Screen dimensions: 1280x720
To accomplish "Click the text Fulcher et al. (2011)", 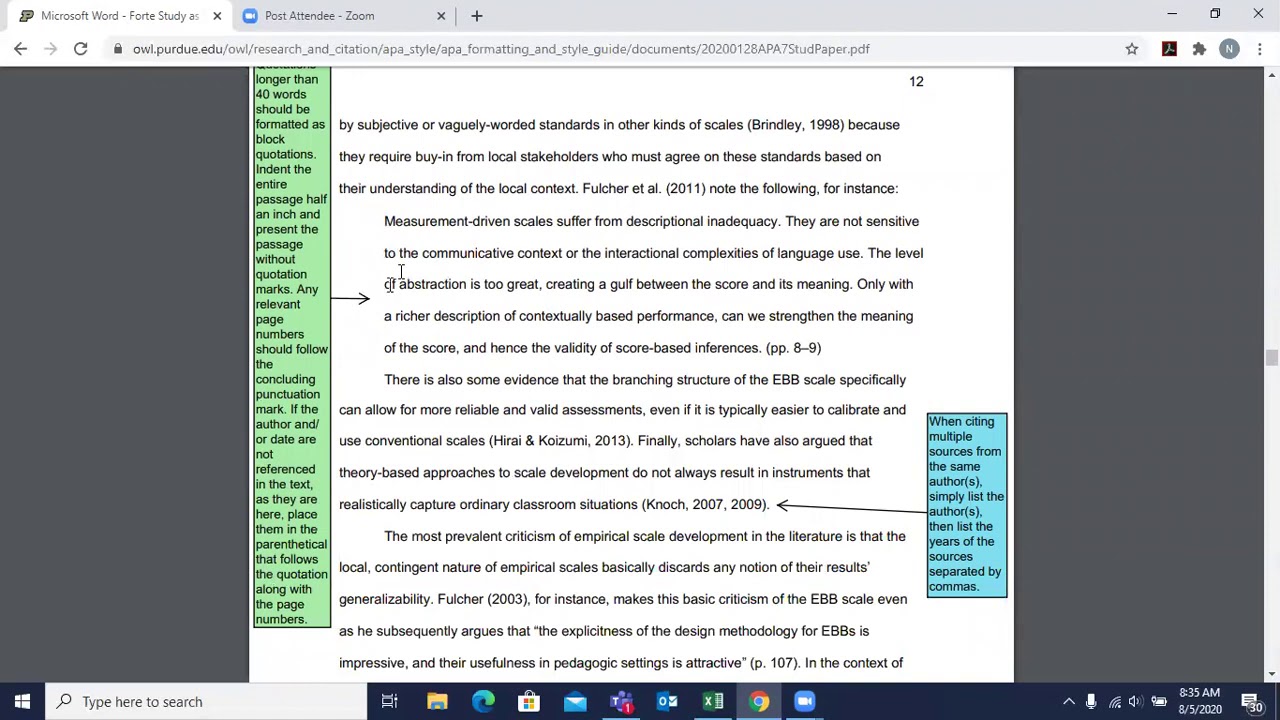I will pyautogui.click(x=644, y=188).
